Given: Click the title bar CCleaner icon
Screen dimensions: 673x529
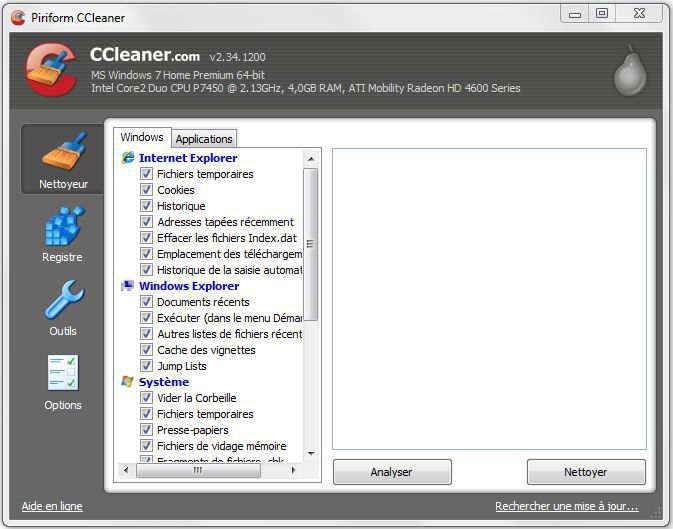Looking at the screenshot, I should pos(18,18).
